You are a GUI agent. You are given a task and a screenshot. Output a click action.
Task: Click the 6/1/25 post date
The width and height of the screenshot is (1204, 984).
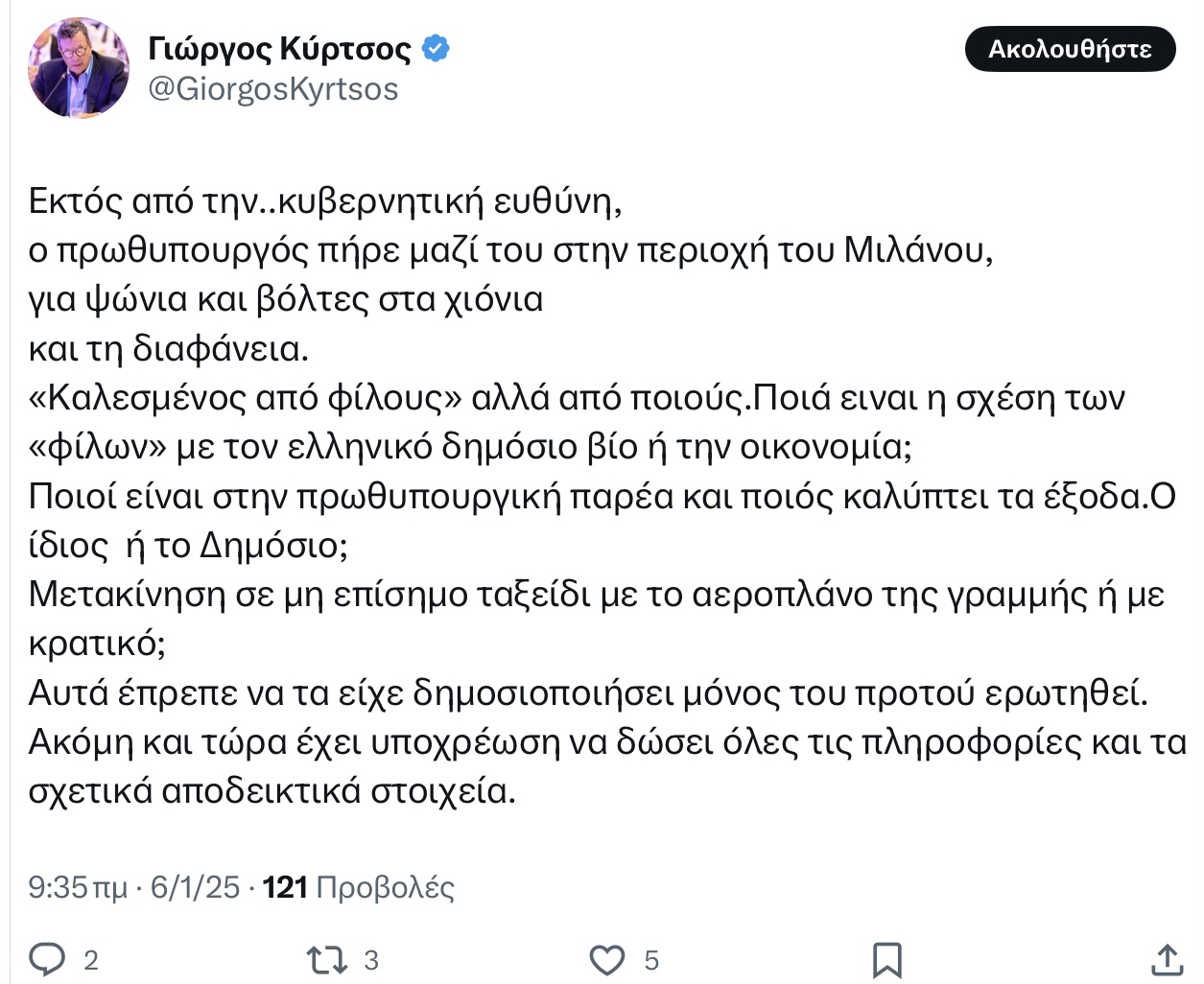pyautogui.click(x=195, y=887)
